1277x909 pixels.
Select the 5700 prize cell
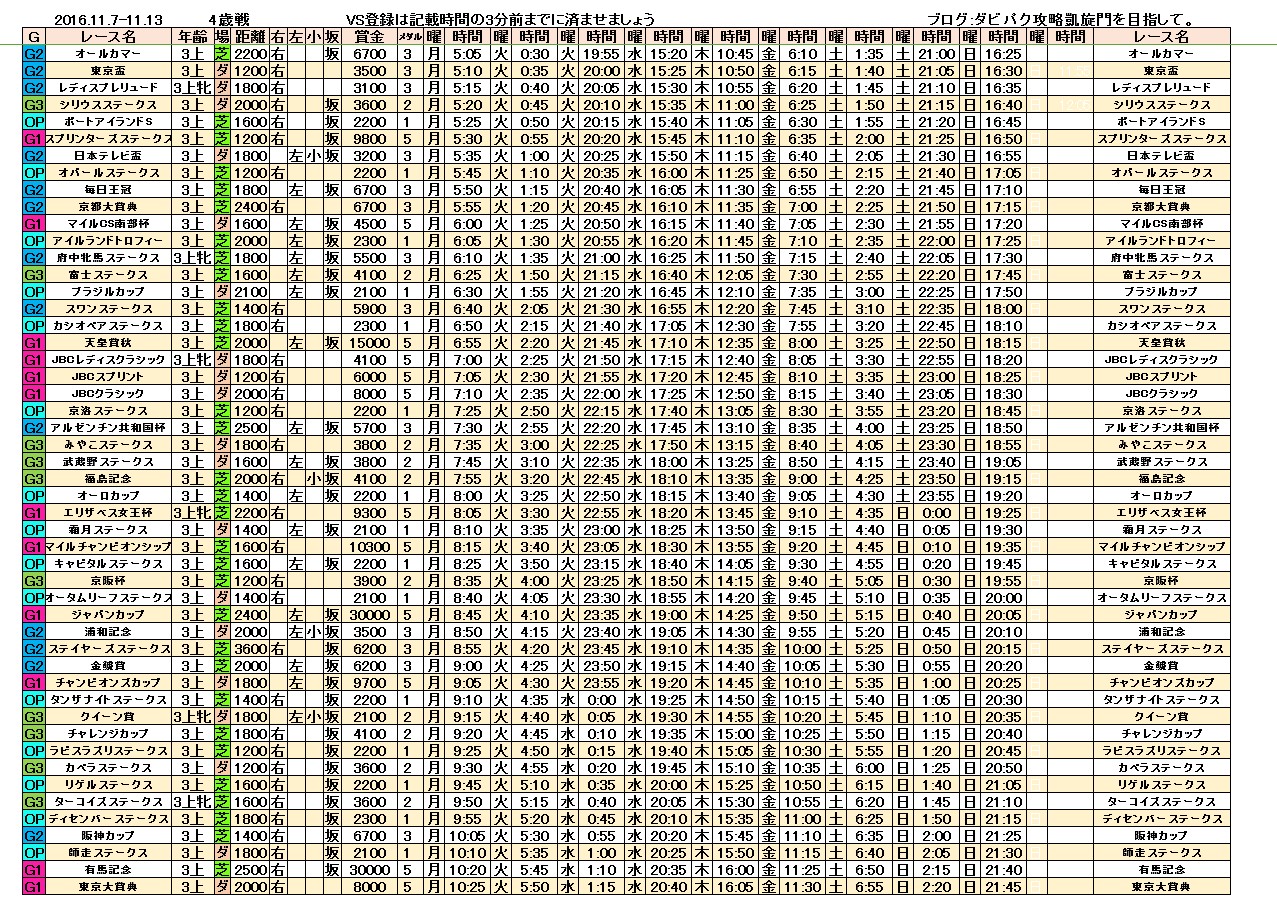click(x=370, y=427)
